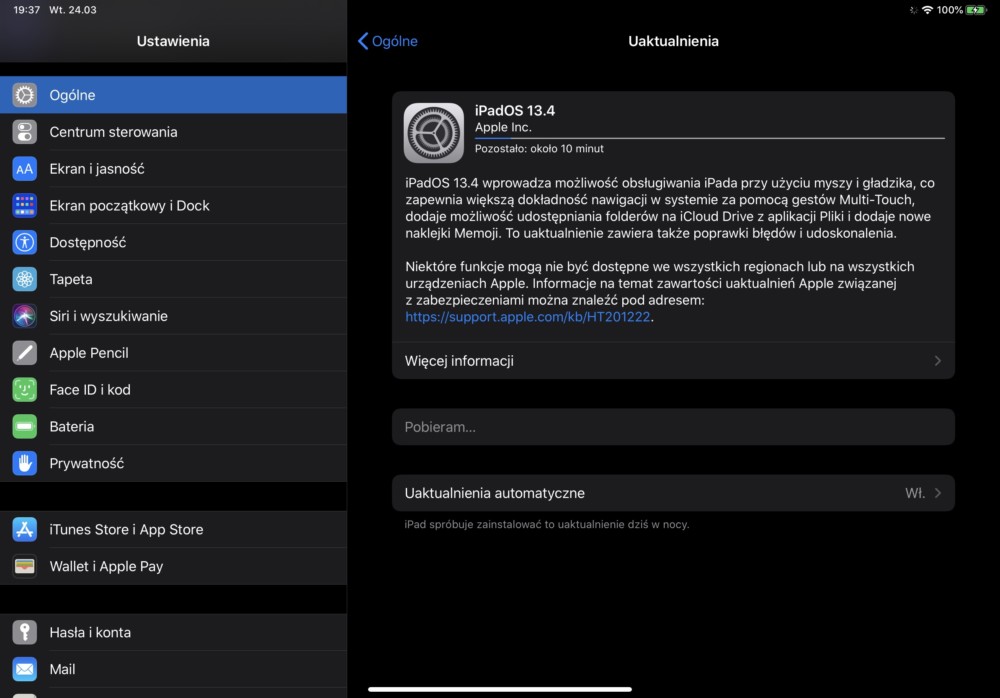Tap the iTunes Store i App Store icon
The image size is (1000, 698).
(x=24, y=530)
